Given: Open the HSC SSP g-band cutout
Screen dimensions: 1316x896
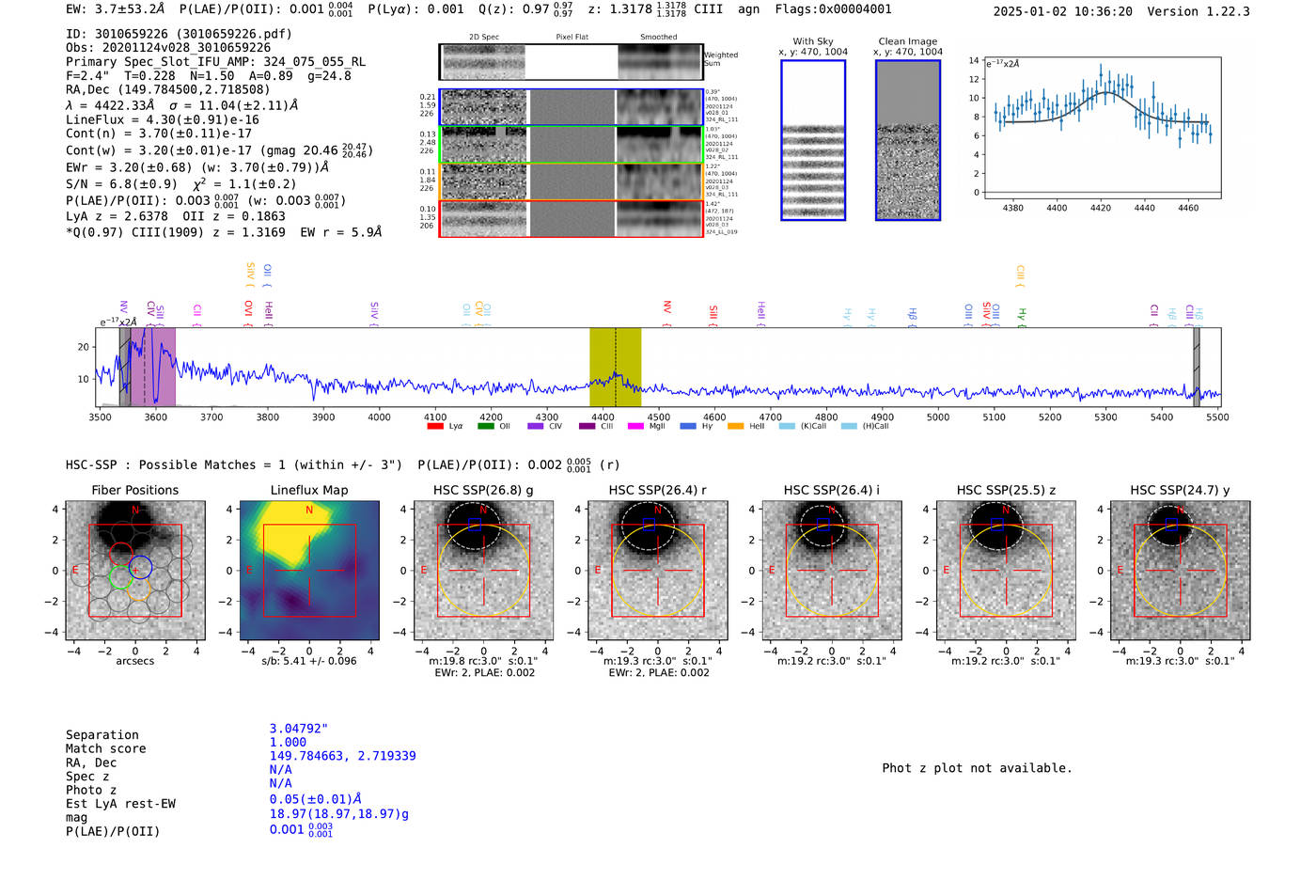Looking at the screenshot, I should (483, 570).
